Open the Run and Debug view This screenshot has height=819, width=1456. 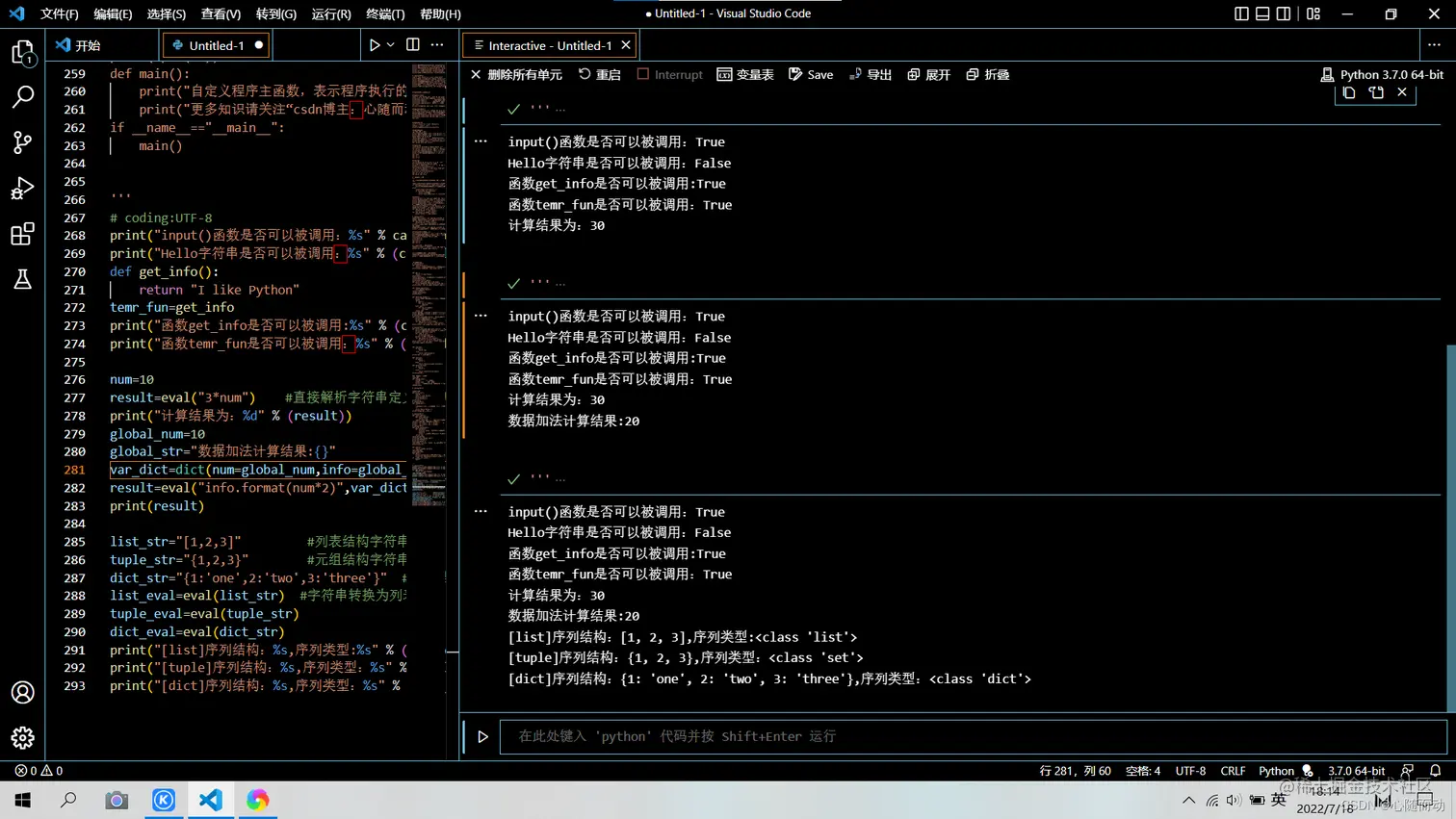pos(22,188)
